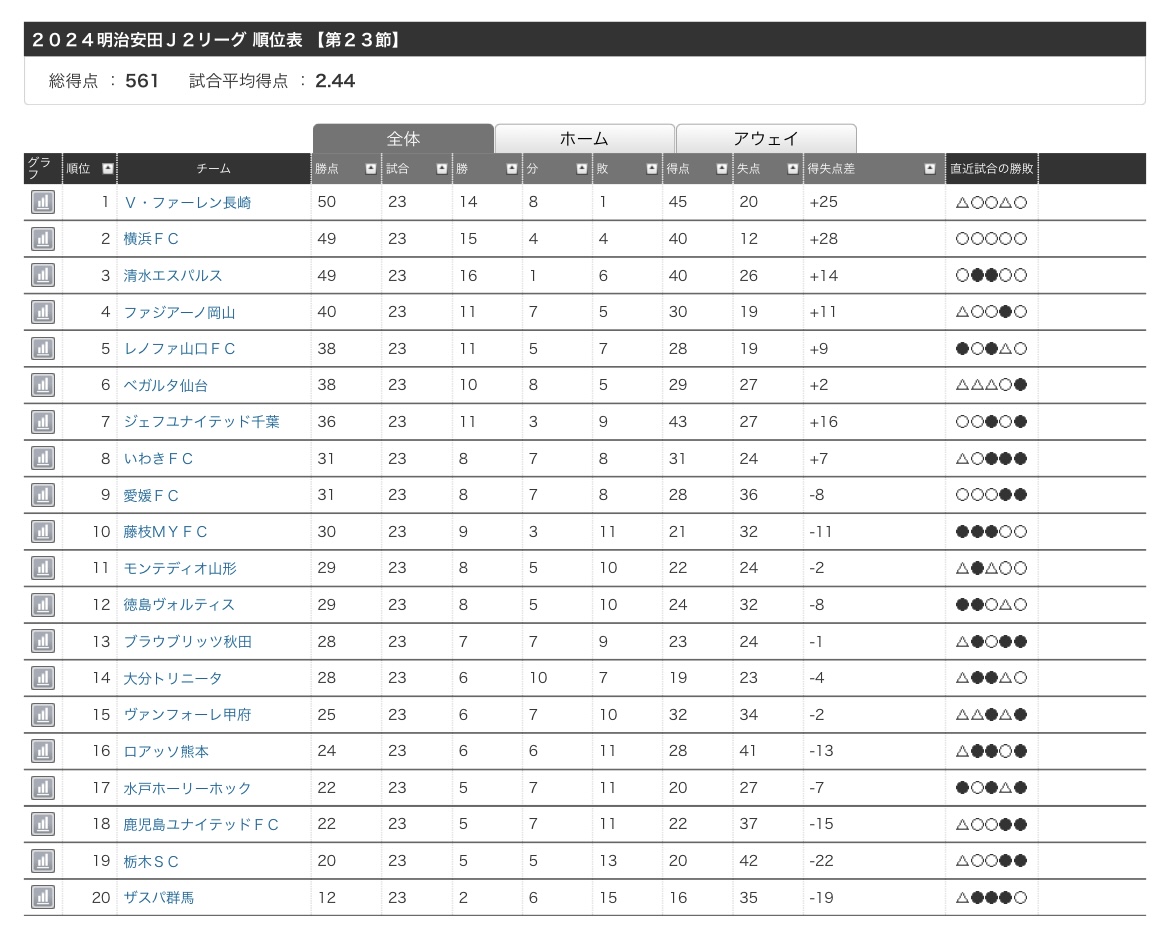Select goal difference value +28

[823, 239]
